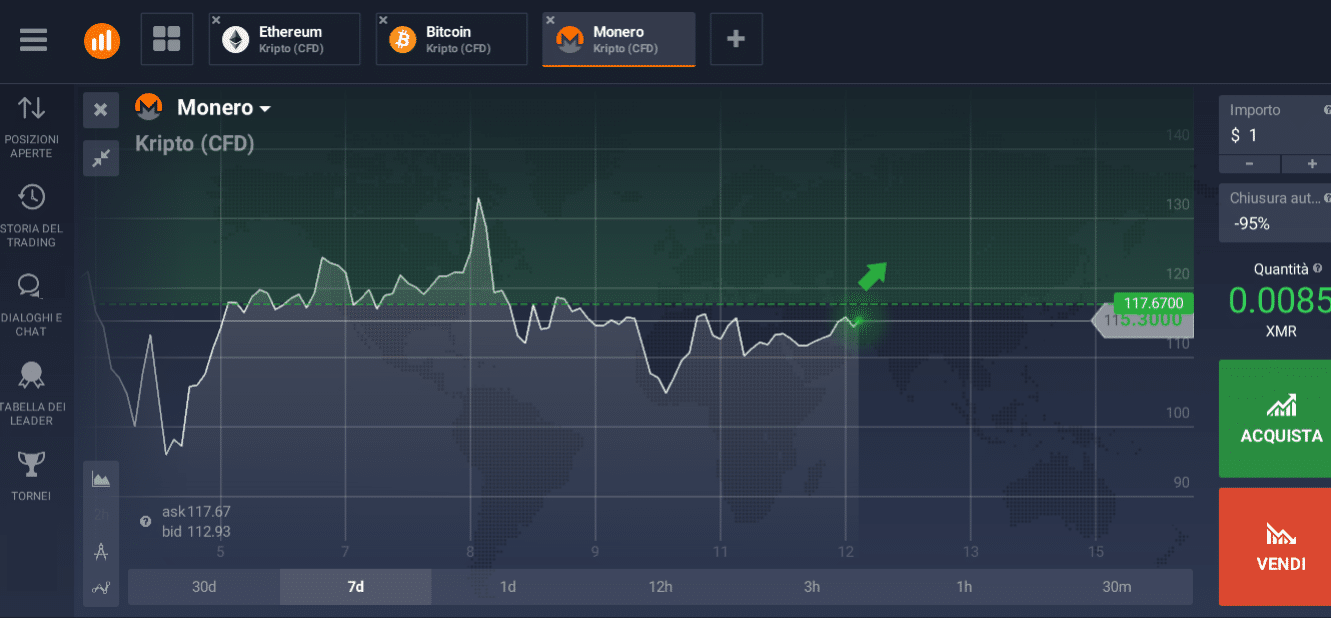Open Dialoghi e Chat

(x=32, y=304)
